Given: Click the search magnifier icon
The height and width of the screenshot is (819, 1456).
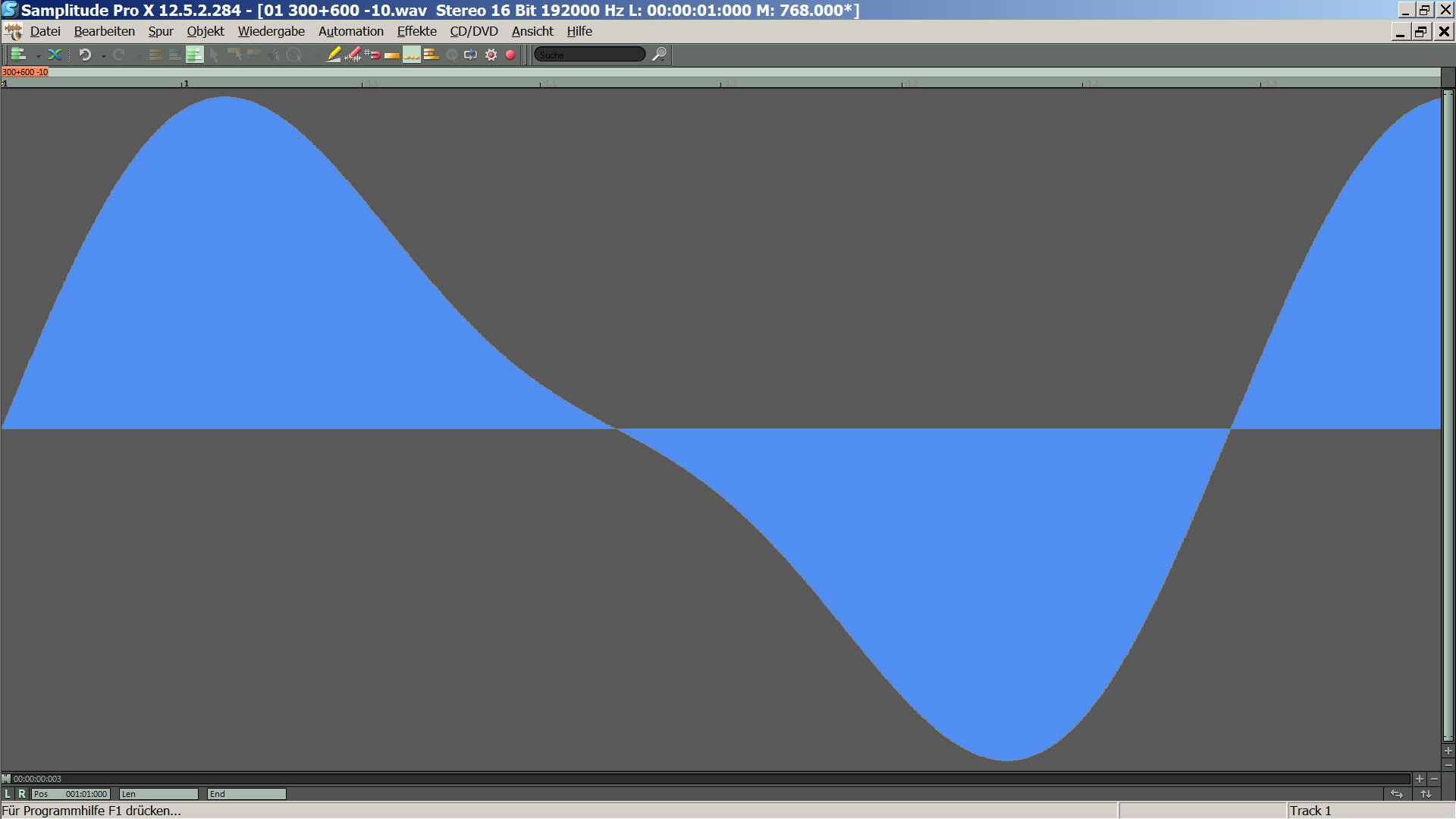Looking at the screenshot, I should [659, 55].
